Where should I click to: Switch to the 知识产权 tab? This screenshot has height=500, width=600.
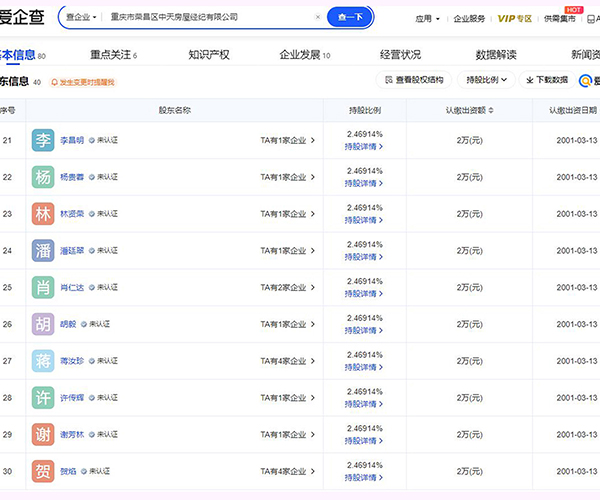pos(208,54)
